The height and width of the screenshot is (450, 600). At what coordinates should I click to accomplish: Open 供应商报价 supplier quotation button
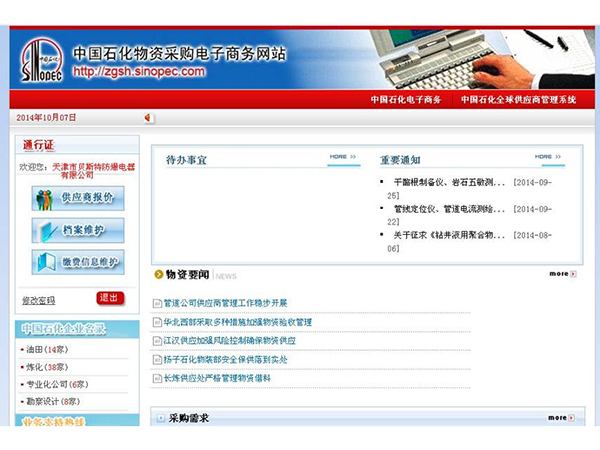click(78, 198)
